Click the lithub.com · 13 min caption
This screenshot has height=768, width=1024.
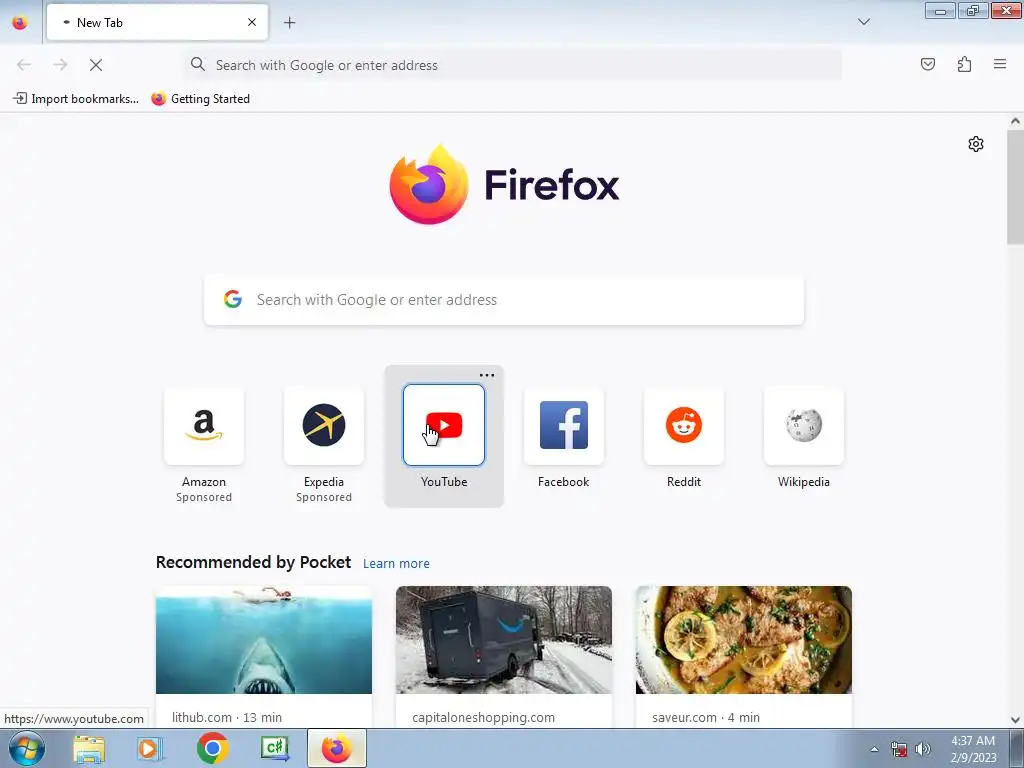[227, 717]
